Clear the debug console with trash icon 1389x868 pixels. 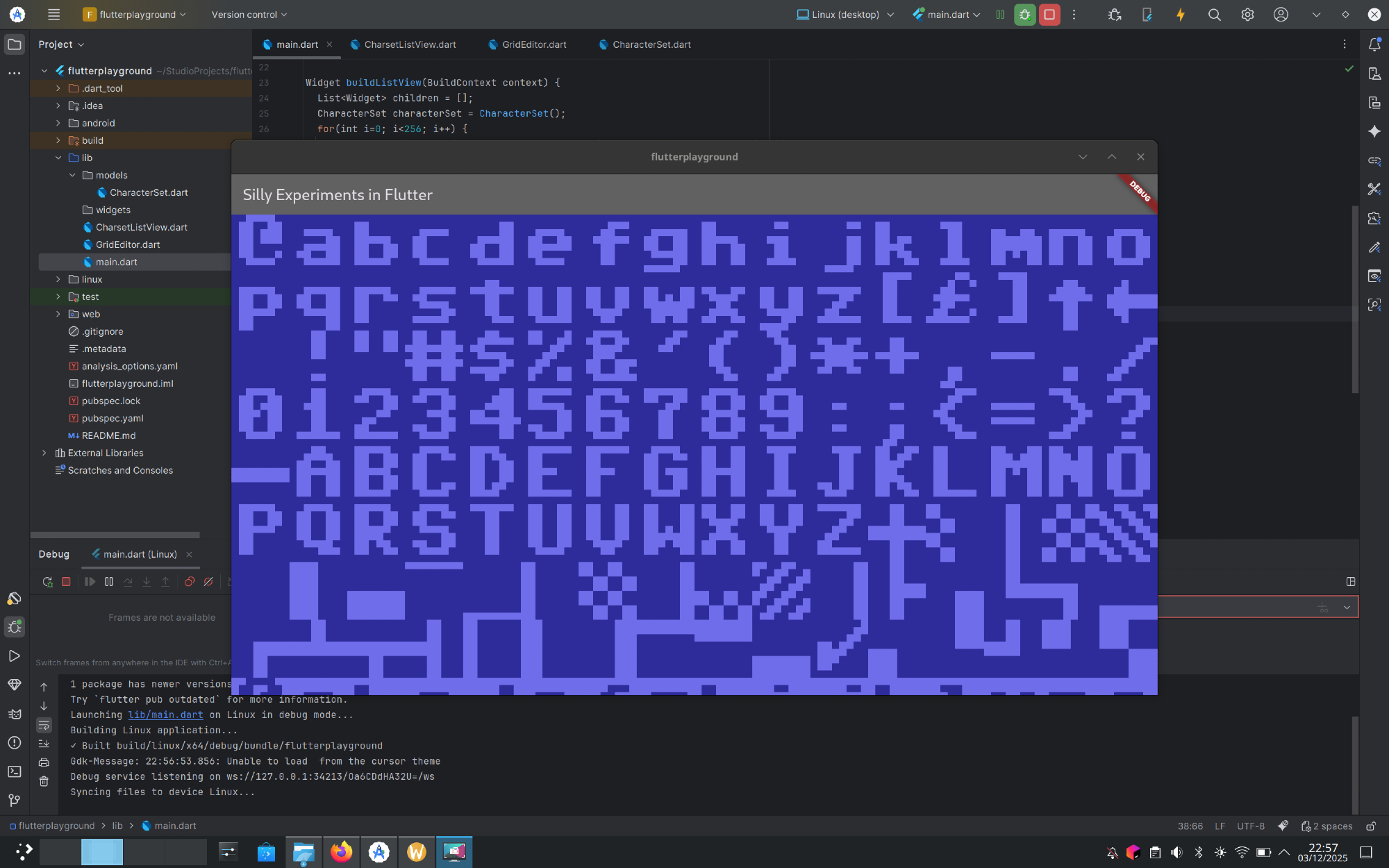44,781
